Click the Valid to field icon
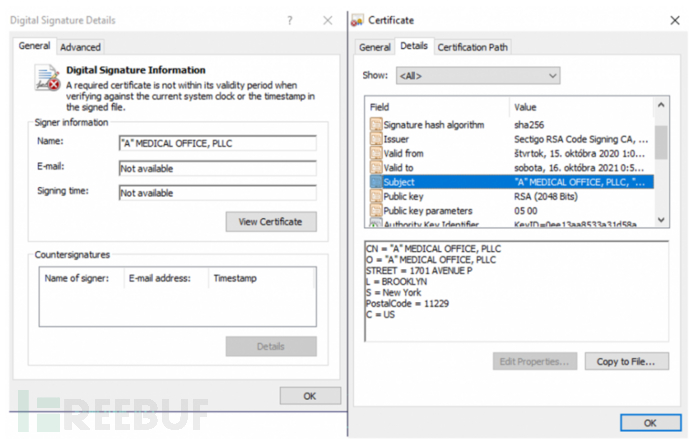The image size is (690, 439). (376, 168)
